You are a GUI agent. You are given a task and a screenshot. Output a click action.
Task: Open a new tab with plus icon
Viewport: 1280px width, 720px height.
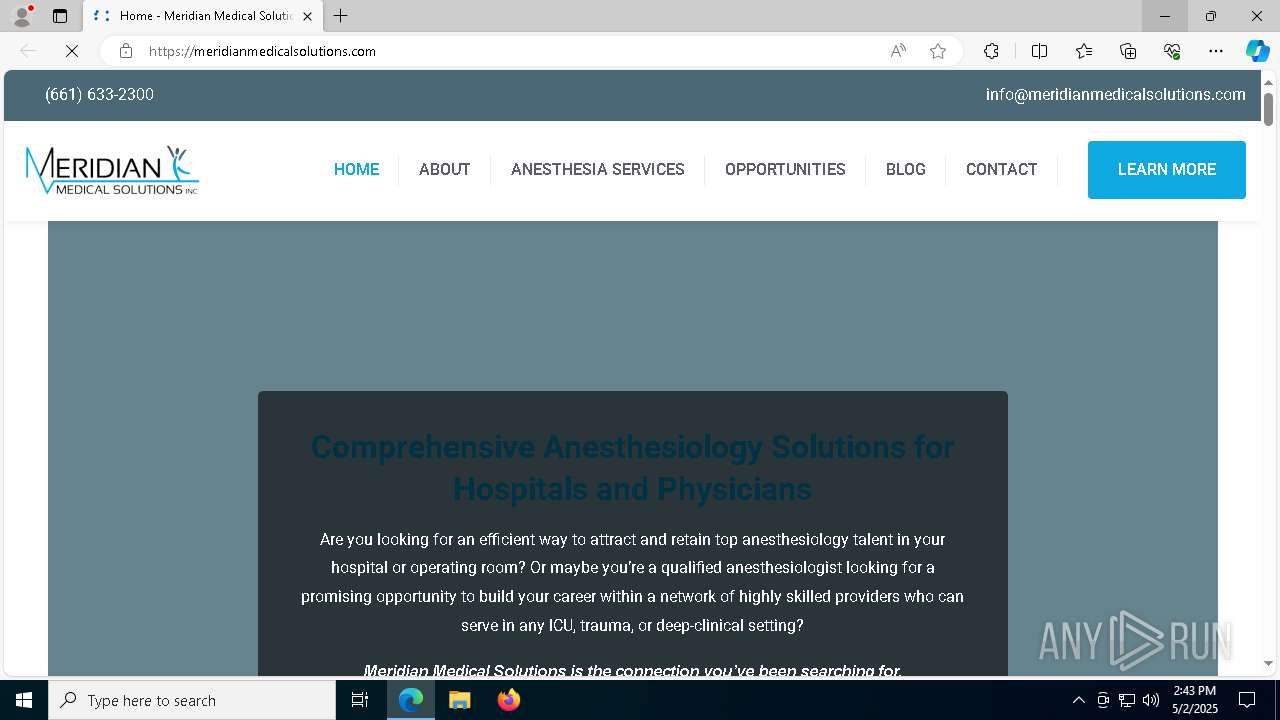click(341, 16)
